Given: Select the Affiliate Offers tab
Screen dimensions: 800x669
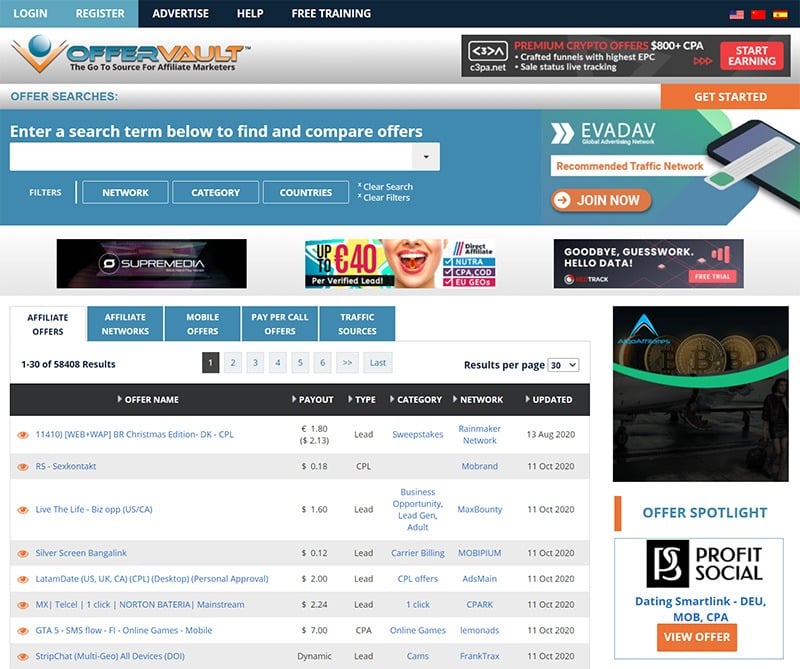Looking at the screenshot, I should point(48,325).
